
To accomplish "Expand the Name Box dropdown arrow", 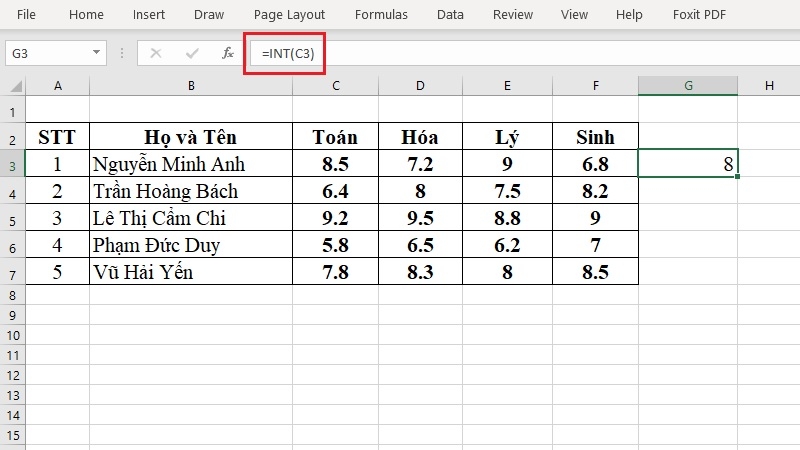I will pos(96,53).
